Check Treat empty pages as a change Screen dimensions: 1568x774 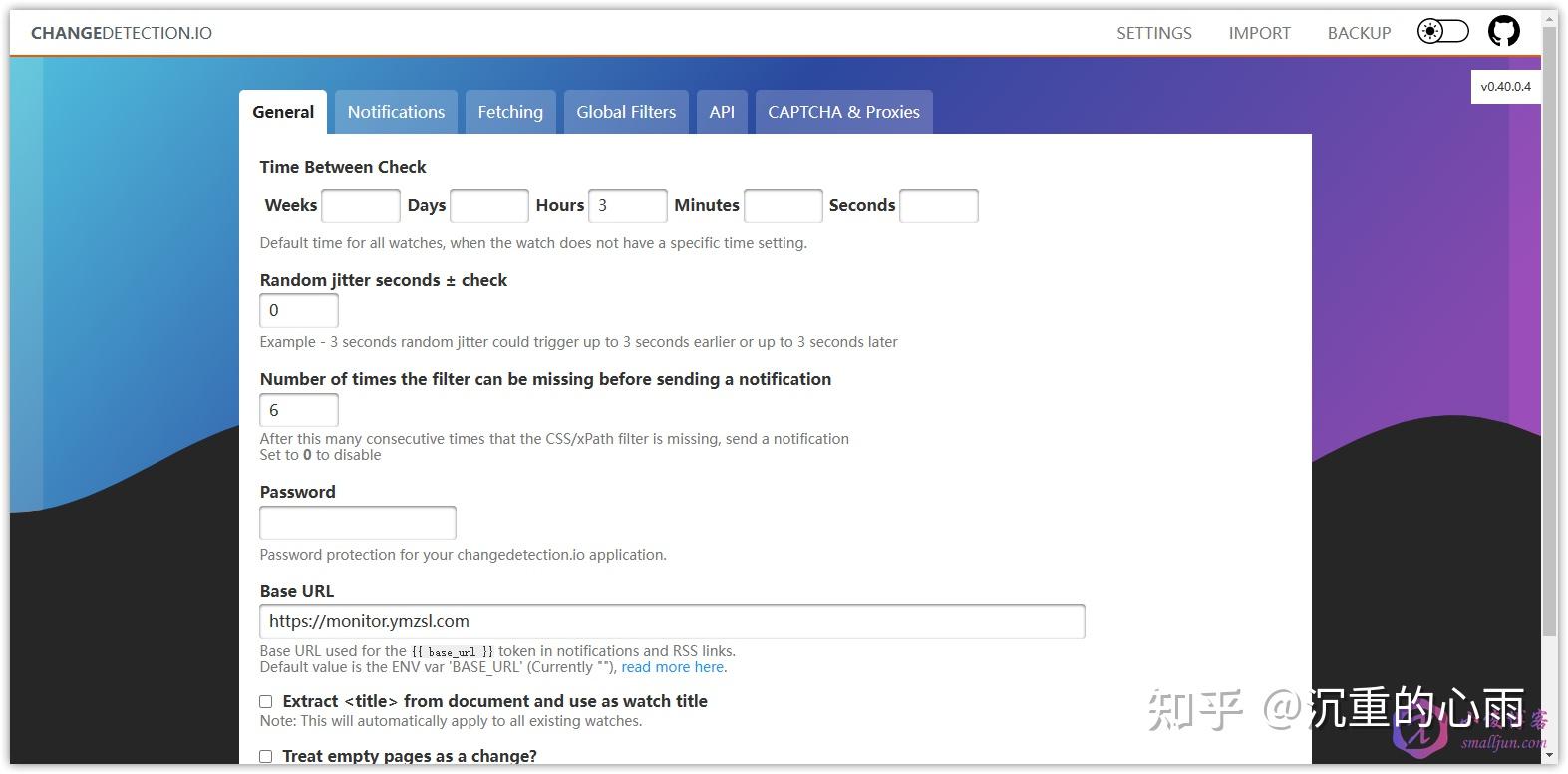[x=266, y=757]
